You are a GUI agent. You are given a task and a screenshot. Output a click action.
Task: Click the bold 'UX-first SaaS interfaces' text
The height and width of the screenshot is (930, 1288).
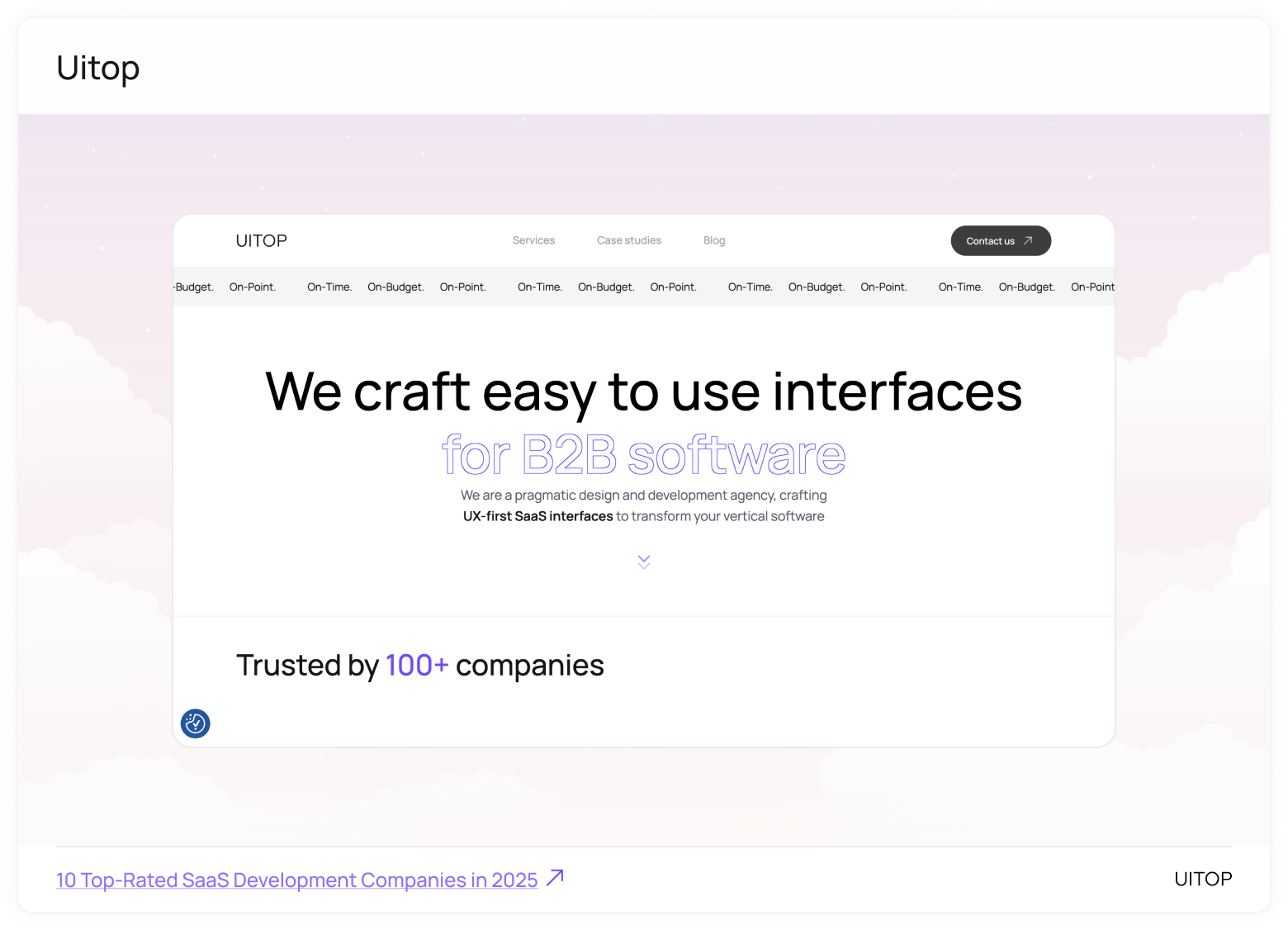pos(537,516)
